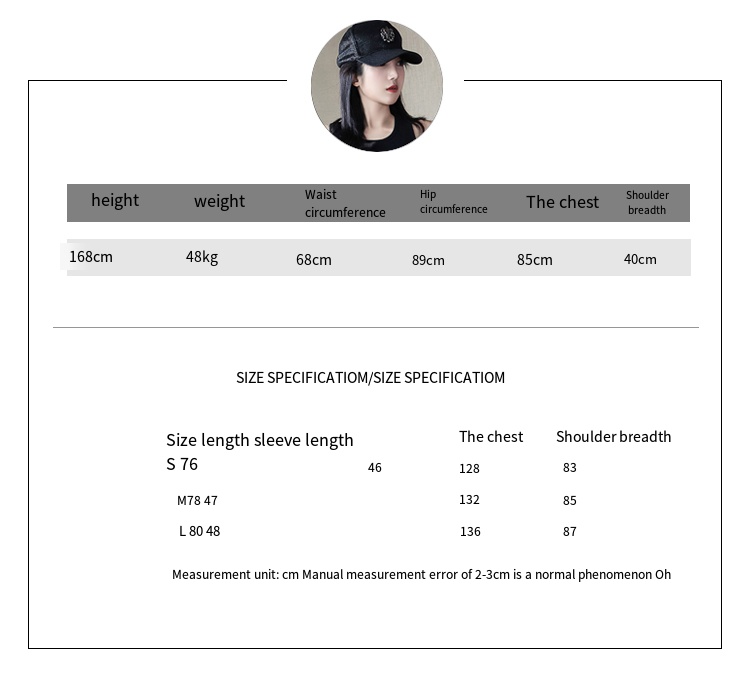The width and height of the screenshot is (750, 675).
Task: Click the circular model portrait photo
Action: (376, 86)
